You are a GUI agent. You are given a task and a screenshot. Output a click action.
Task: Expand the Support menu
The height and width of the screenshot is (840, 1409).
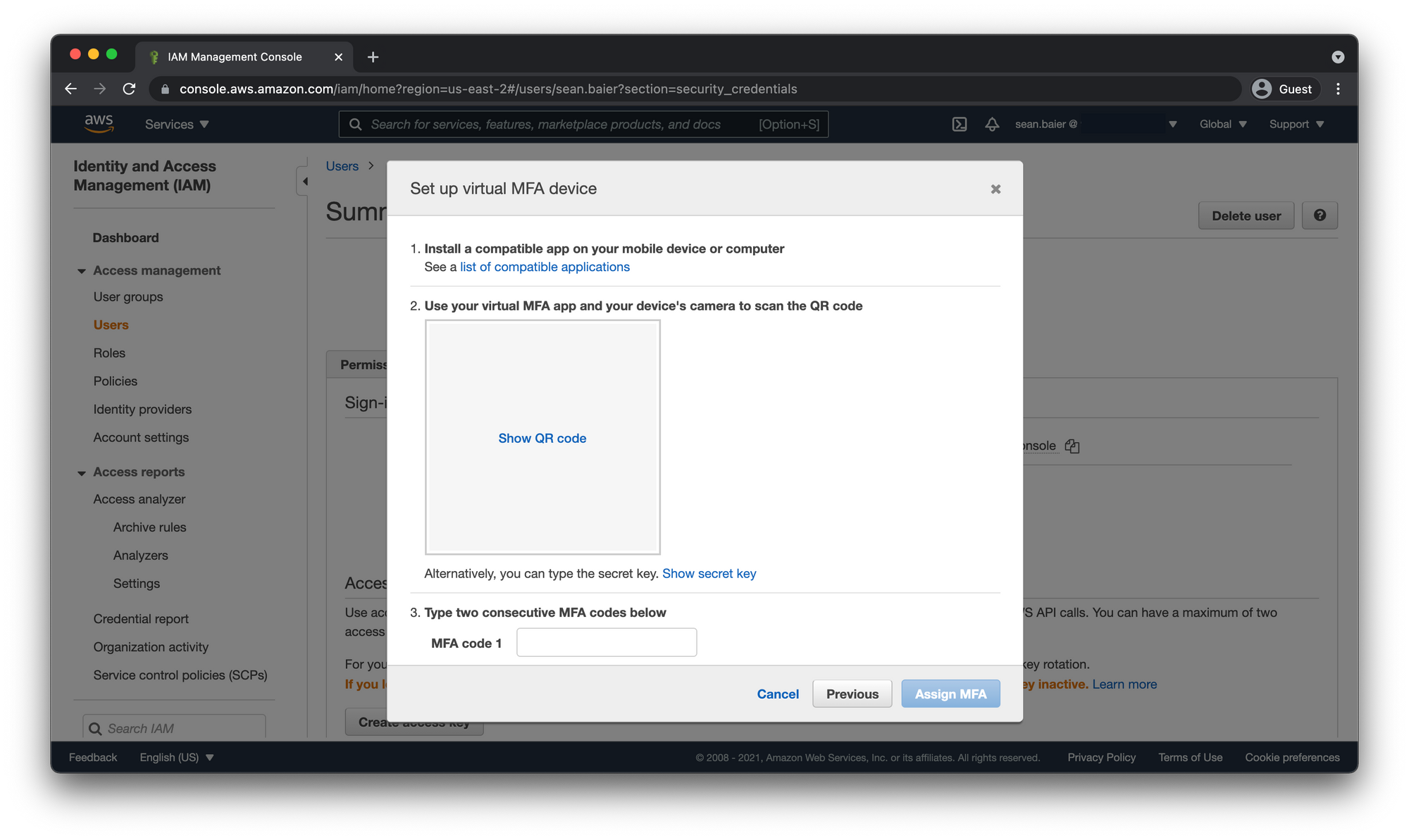pos(1296,125)
